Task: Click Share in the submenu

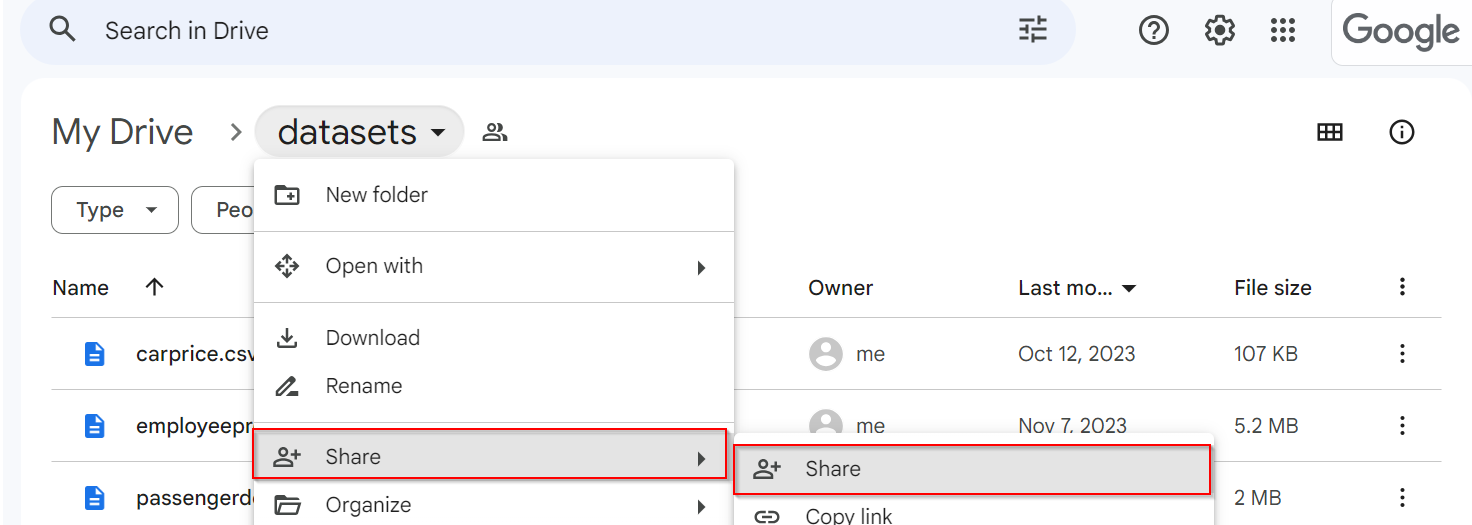Action: (x=832, y=469)
